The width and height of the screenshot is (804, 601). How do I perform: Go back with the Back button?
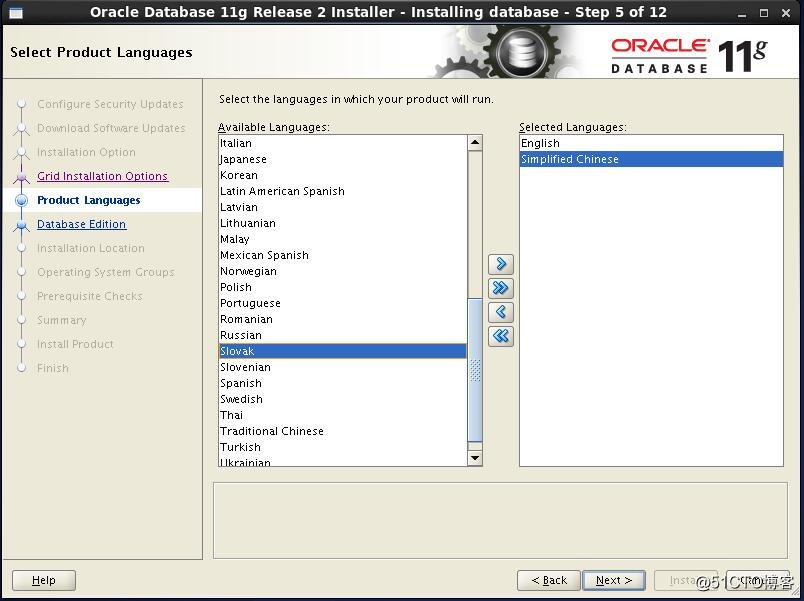549,580
